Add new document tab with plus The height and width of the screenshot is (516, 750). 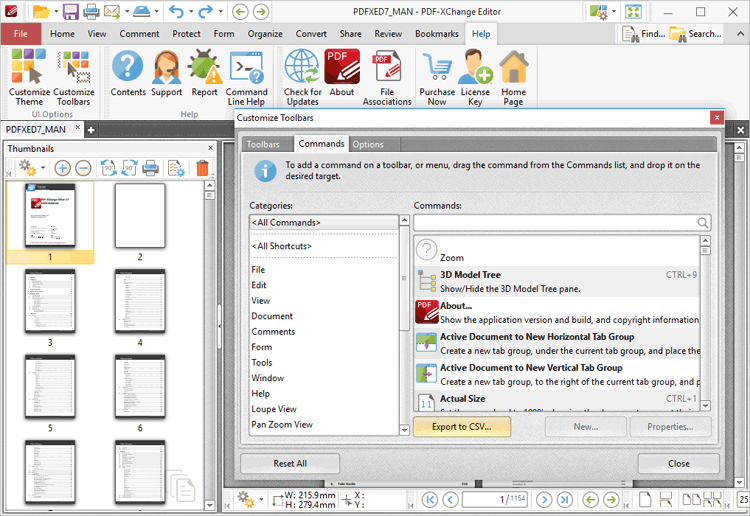pyautogui.click(x=90, y=130)
